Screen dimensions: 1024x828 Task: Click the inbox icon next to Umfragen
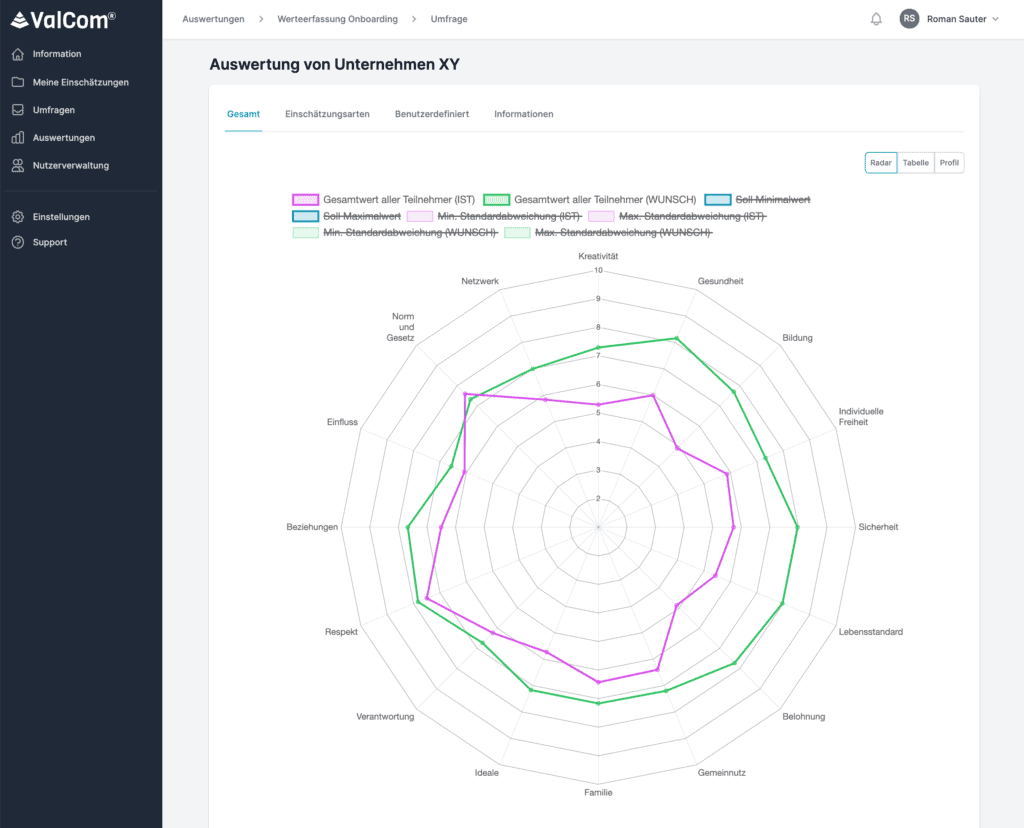coord(18,110)
